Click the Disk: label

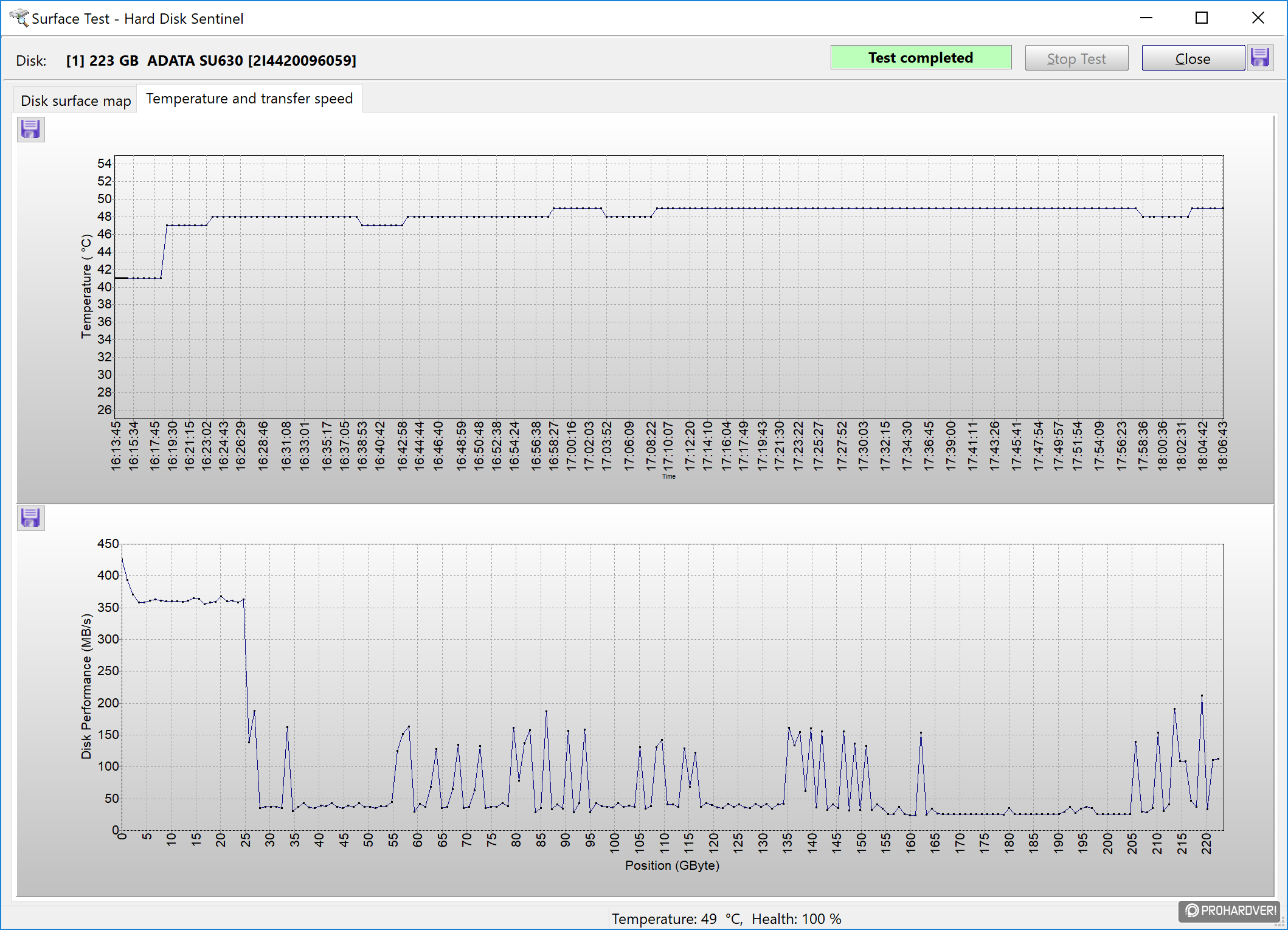pyautogui.click(x=31, y=61)
